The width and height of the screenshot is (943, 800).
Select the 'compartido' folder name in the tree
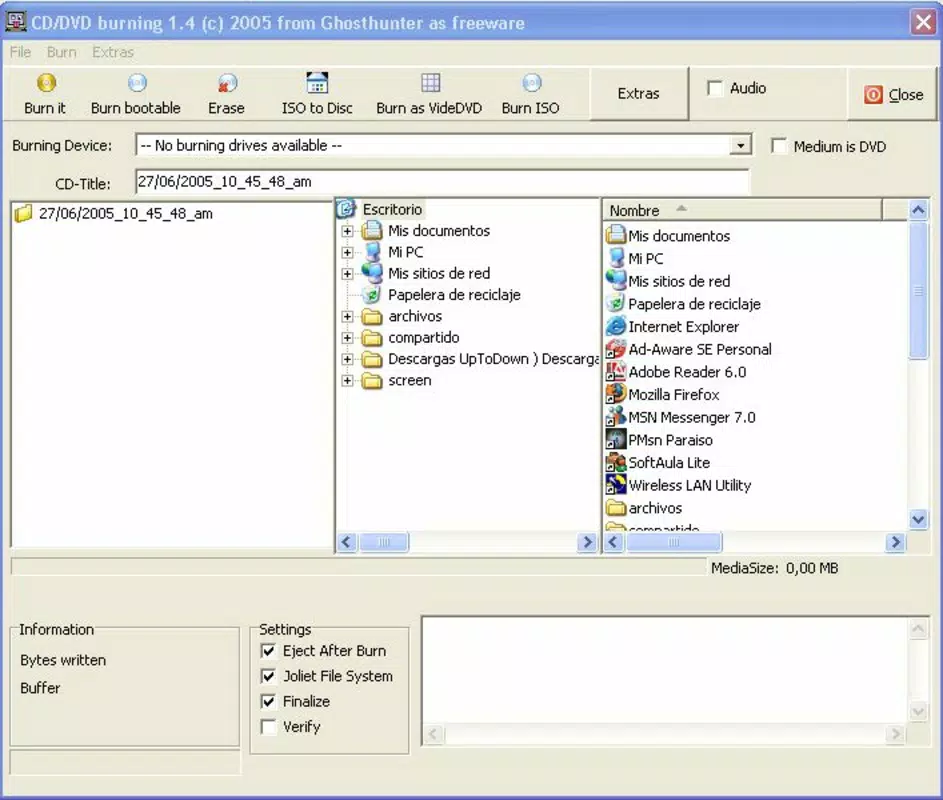423,337
